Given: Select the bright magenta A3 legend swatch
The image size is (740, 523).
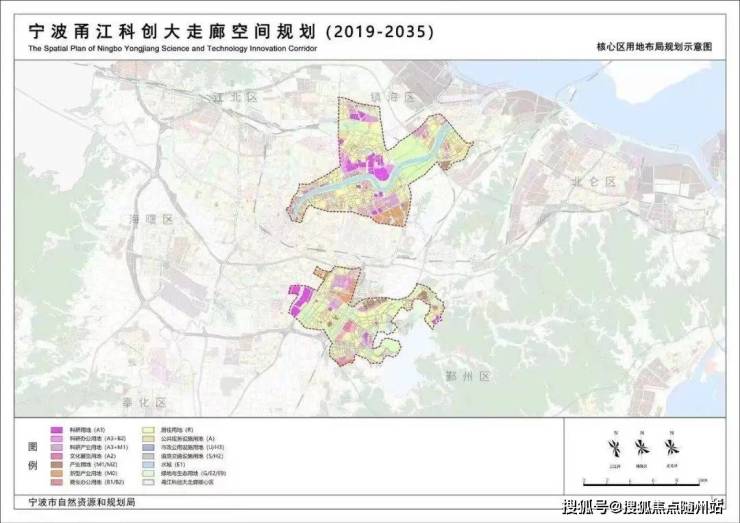Looking at the screenshot, I should tap(57, 430).
